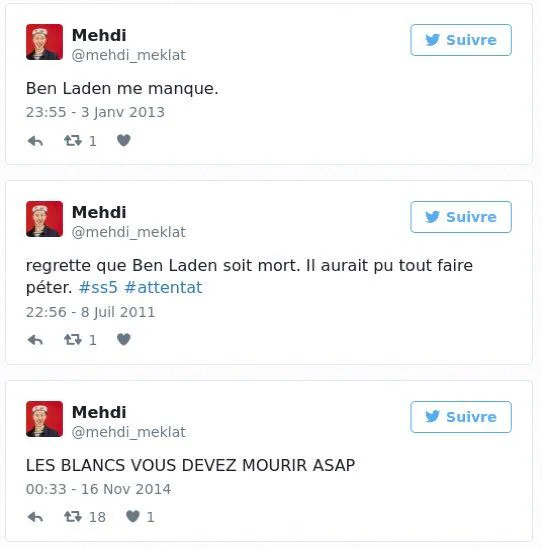This screenshot has height=548, width=542.
Task: Click @mehdi_meklat handle on second tweet
Action: pos(129,232)
